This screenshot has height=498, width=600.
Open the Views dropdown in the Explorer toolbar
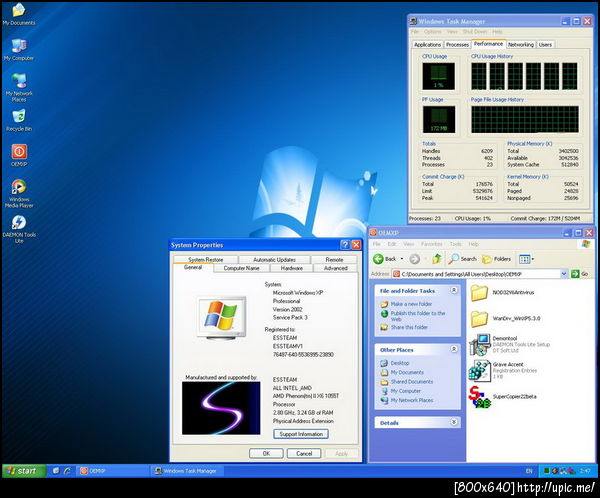point(527,259)
